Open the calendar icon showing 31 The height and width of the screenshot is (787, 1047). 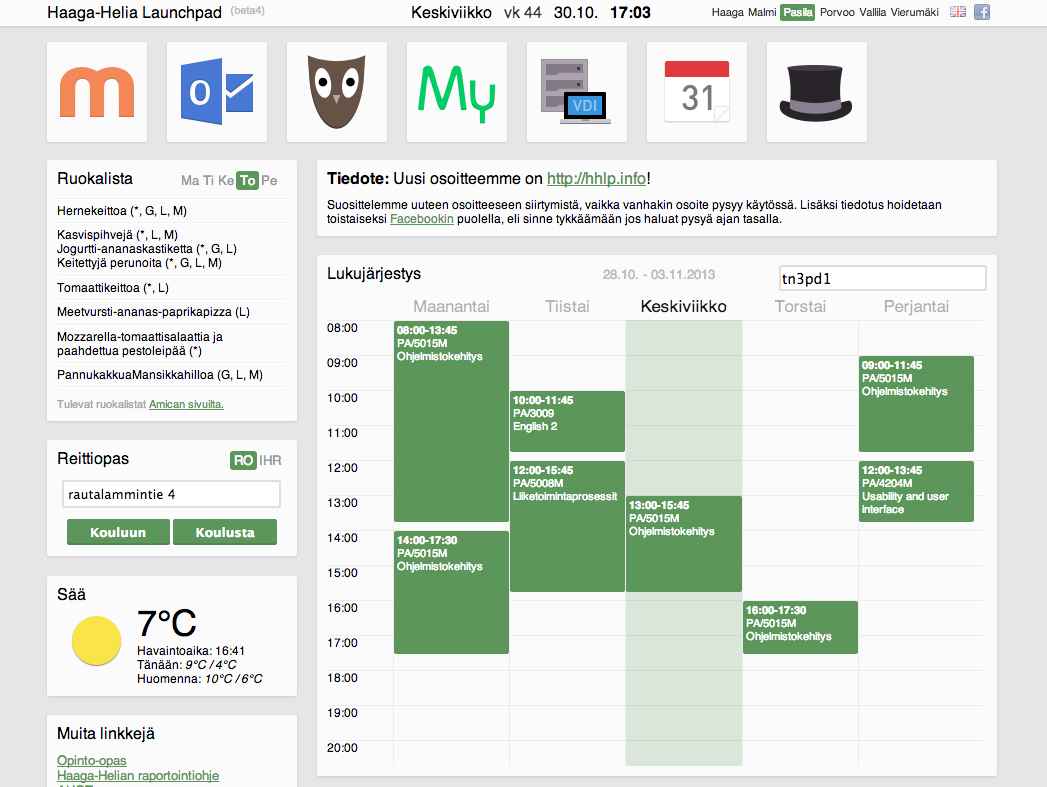pos(697,92)
